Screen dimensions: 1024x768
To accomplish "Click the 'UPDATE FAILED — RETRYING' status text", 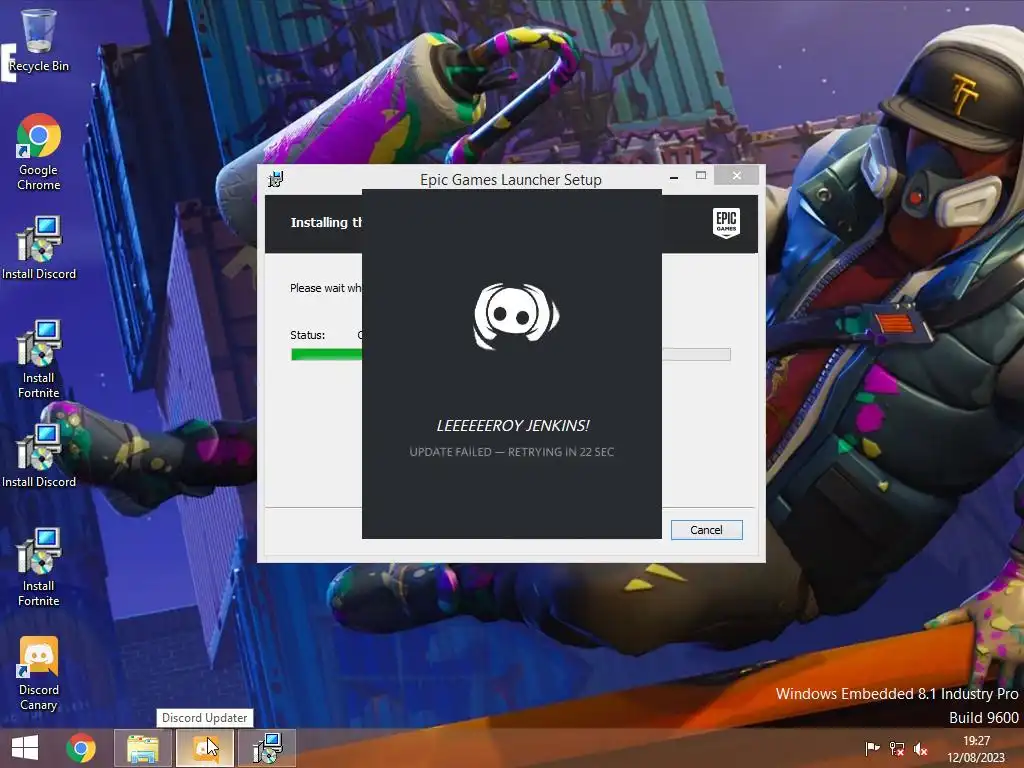I will click(x=511, y=452).
